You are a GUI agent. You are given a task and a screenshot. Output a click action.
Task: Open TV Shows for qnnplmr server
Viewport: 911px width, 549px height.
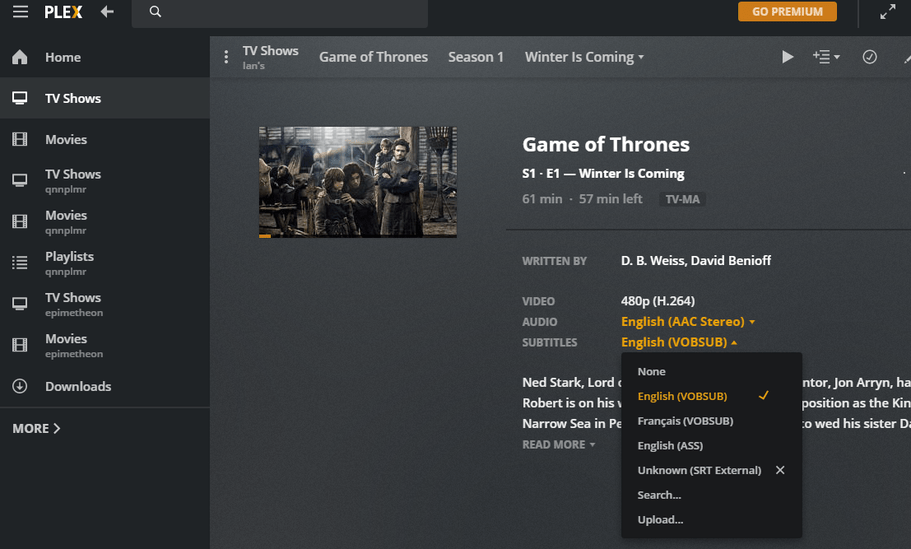[105, 181]
